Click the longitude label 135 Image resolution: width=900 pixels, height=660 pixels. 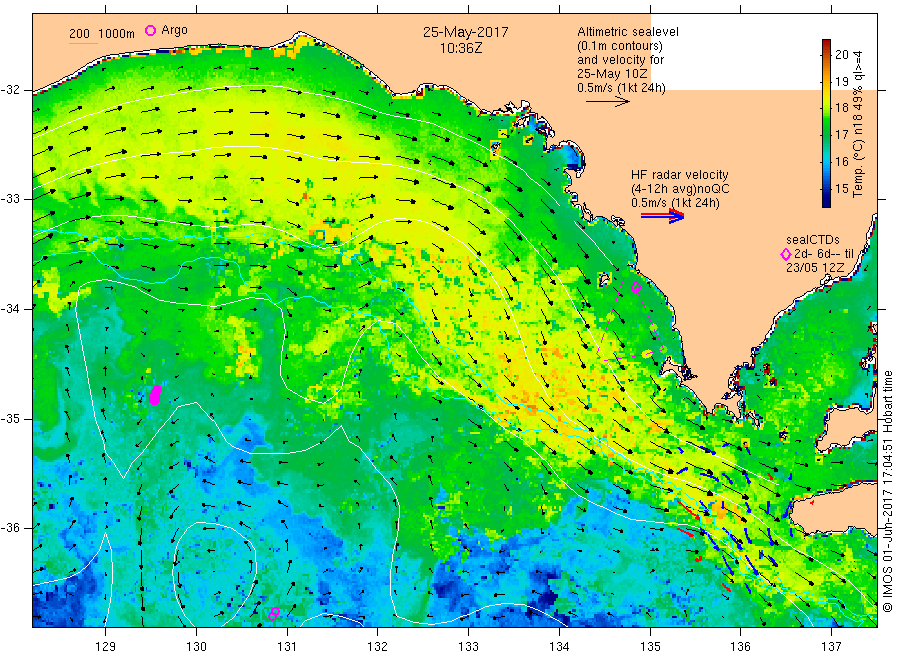(x=650, y=647)
